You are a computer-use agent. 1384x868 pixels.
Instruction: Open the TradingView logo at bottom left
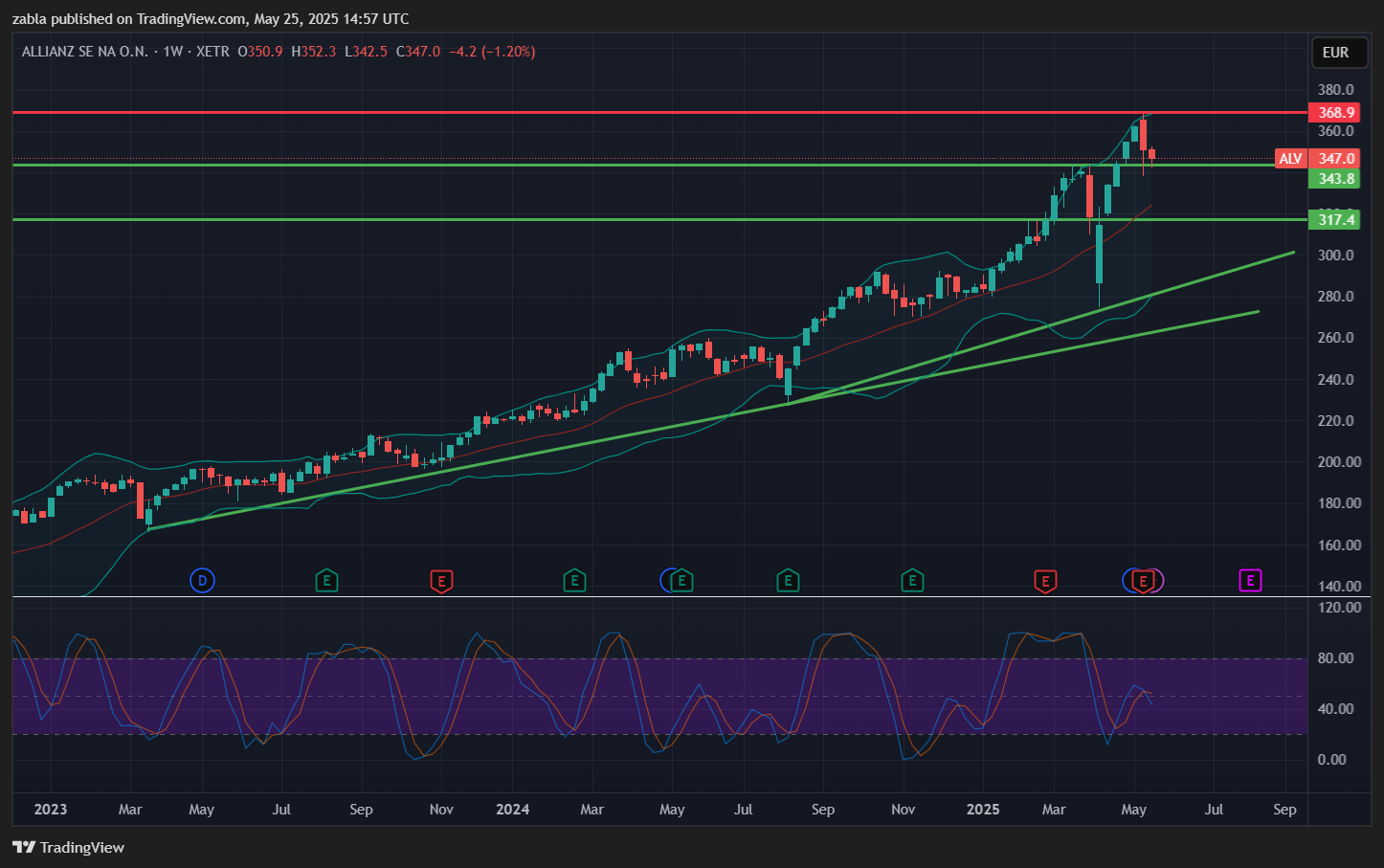pyautogui.click(x=68, y=847)
